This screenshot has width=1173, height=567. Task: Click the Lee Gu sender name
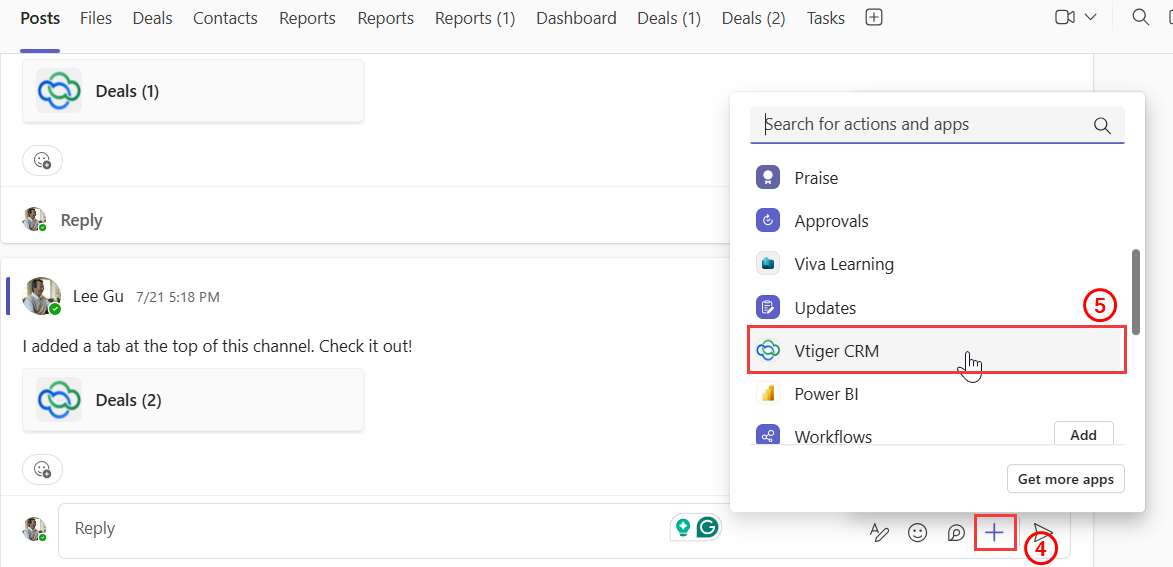coord(99,295)
